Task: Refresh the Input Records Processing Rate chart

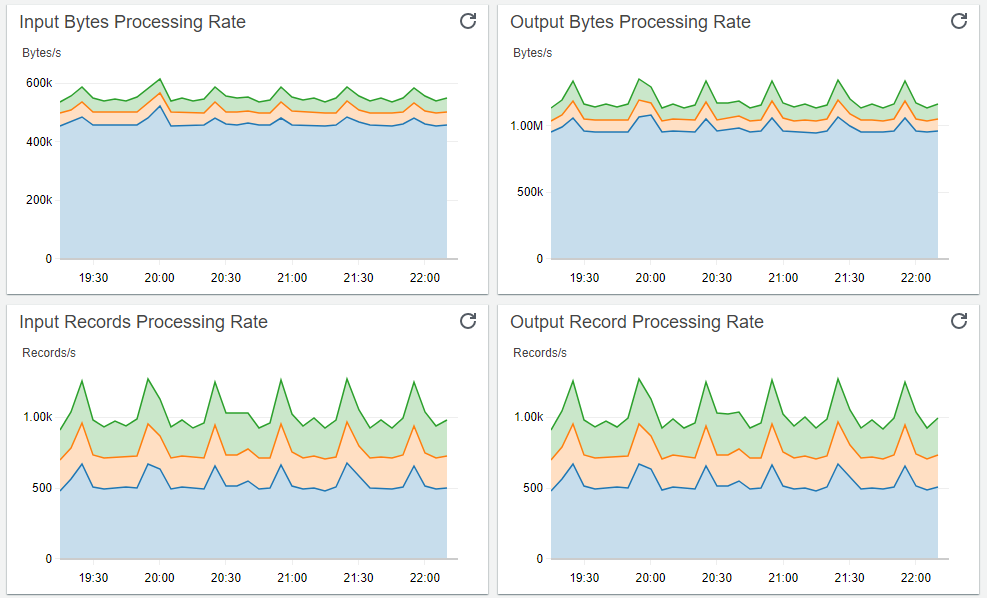Action: 468,321
